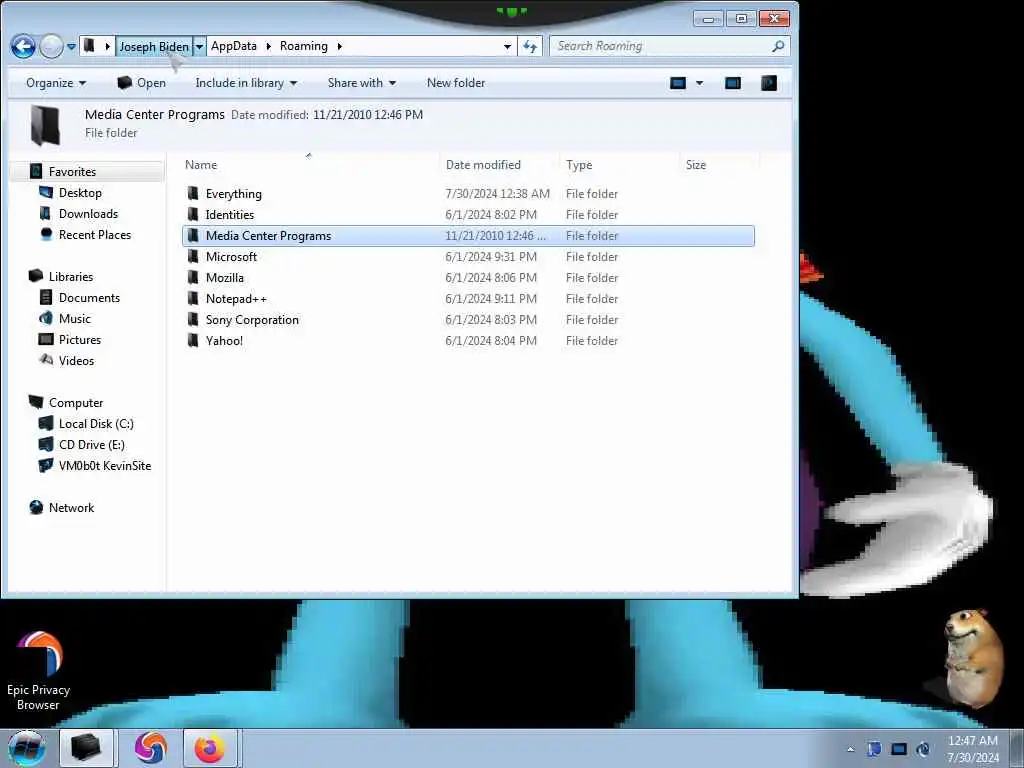Go back with the Back arrow button
1024x768 pixels.
pos(23,46)
